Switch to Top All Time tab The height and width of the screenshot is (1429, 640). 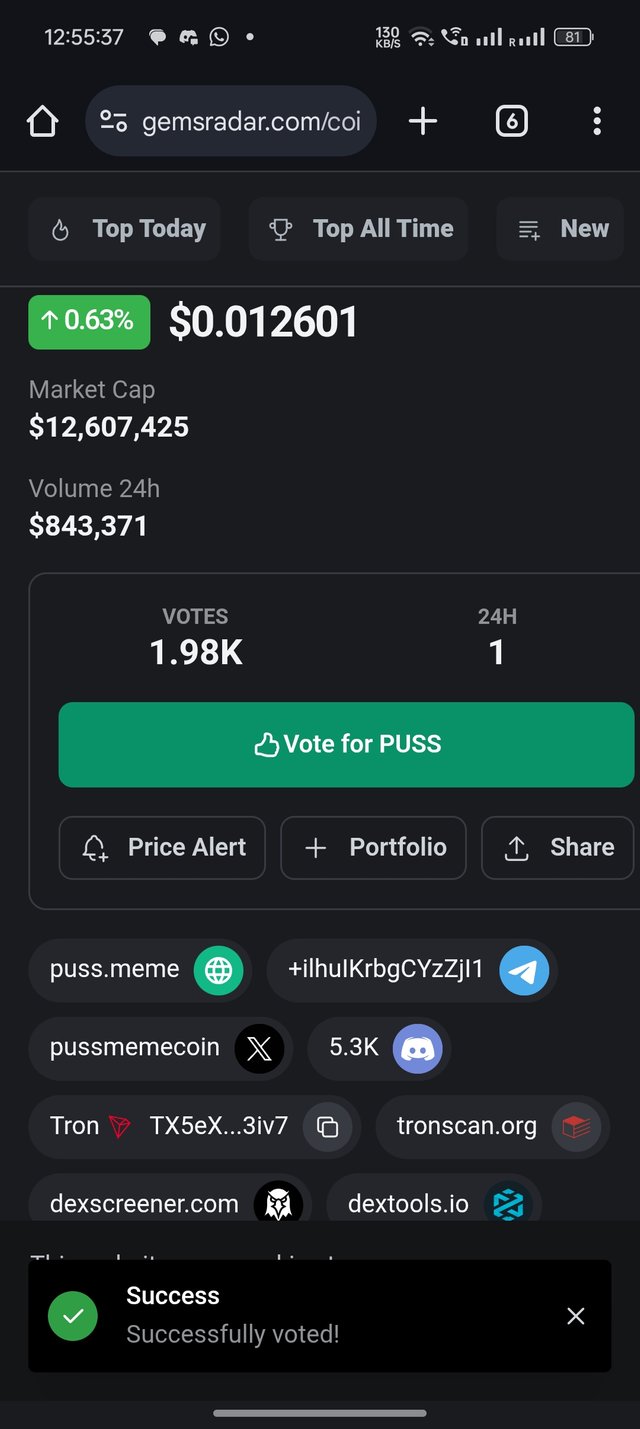(358, 229)
